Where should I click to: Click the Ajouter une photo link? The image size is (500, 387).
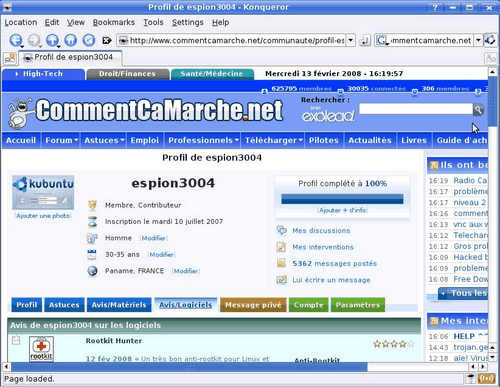click(43, 216)
